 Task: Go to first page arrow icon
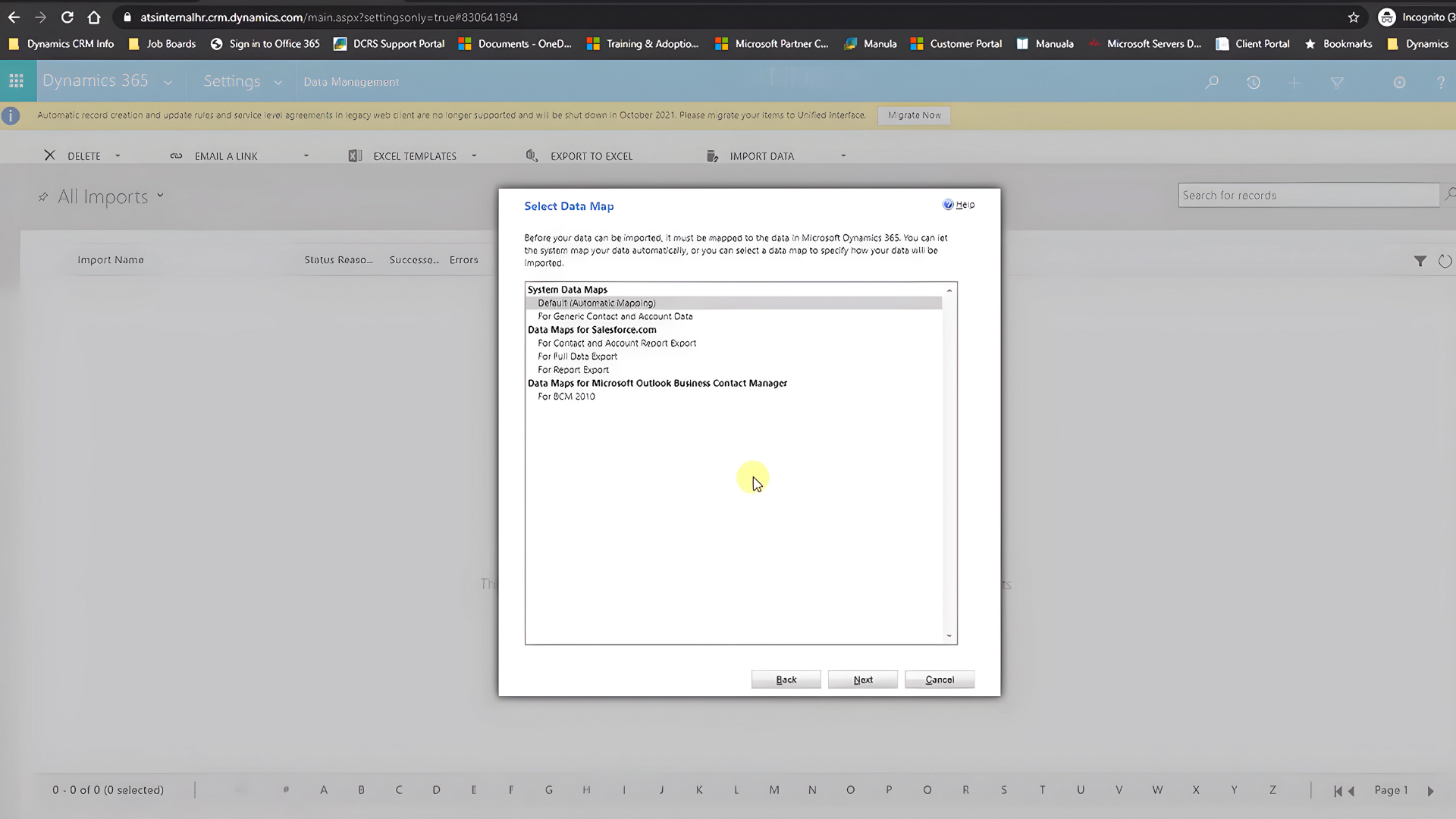coord(1338,791)
